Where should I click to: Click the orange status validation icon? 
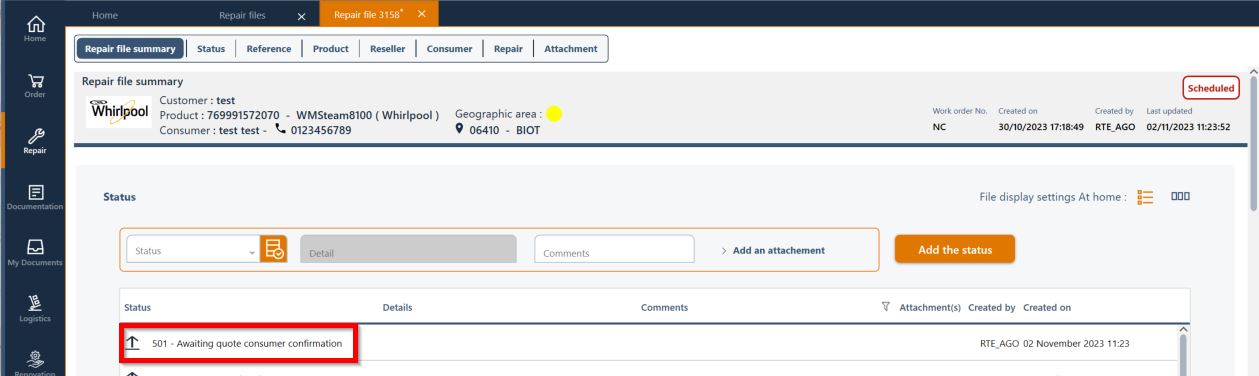tap(273, 250)
